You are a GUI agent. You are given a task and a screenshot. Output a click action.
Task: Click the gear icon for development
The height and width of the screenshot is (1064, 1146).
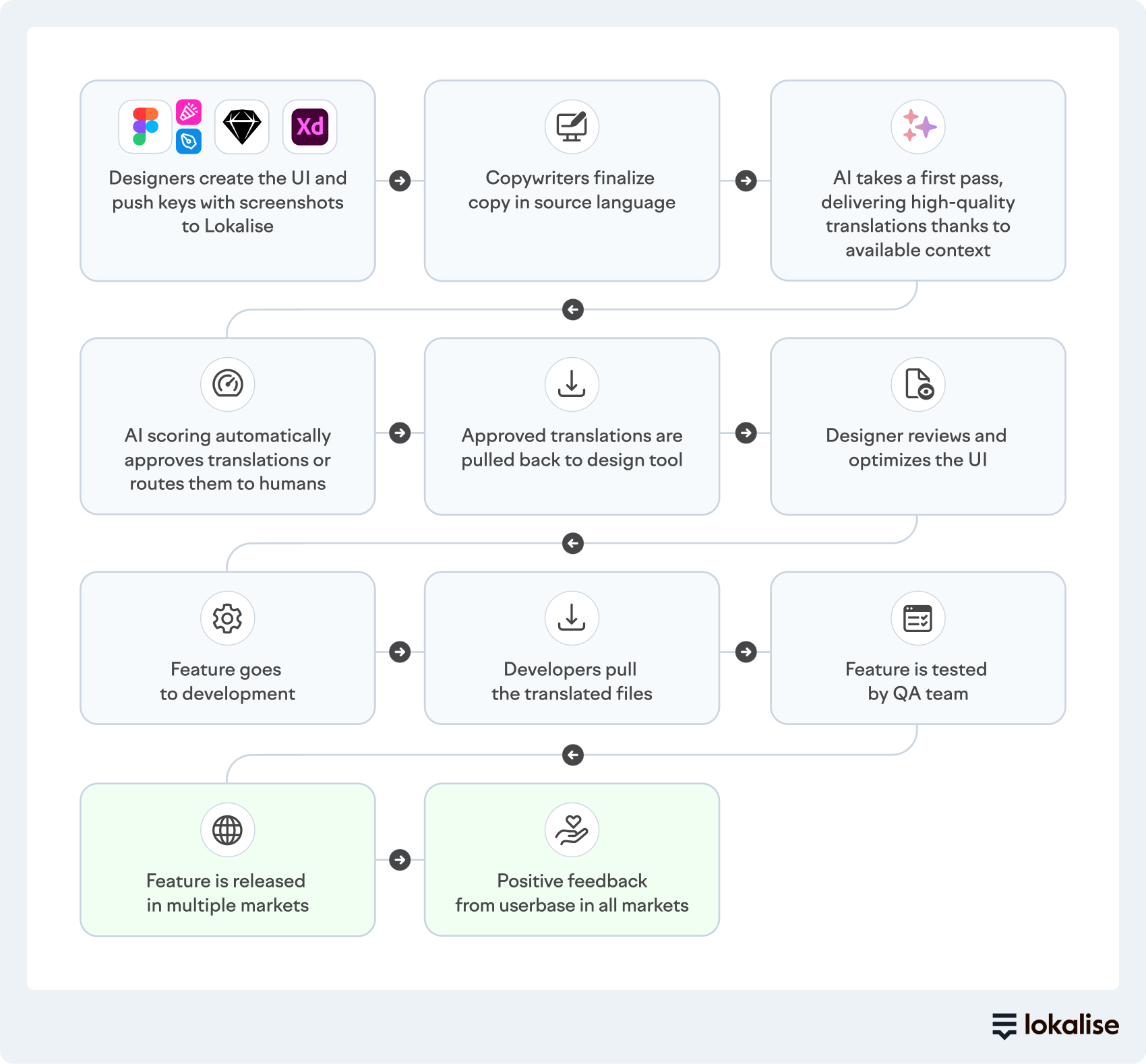pos(228,618)
